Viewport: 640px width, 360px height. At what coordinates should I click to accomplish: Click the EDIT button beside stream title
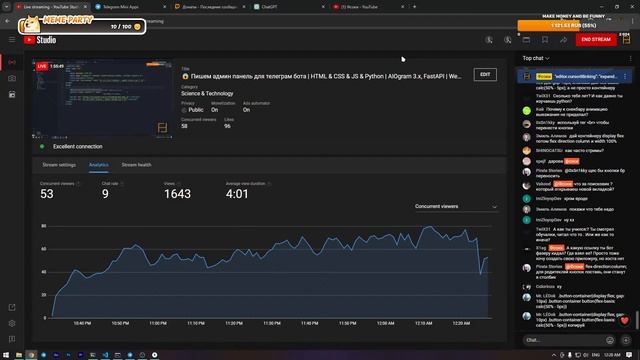pos(485,74)
